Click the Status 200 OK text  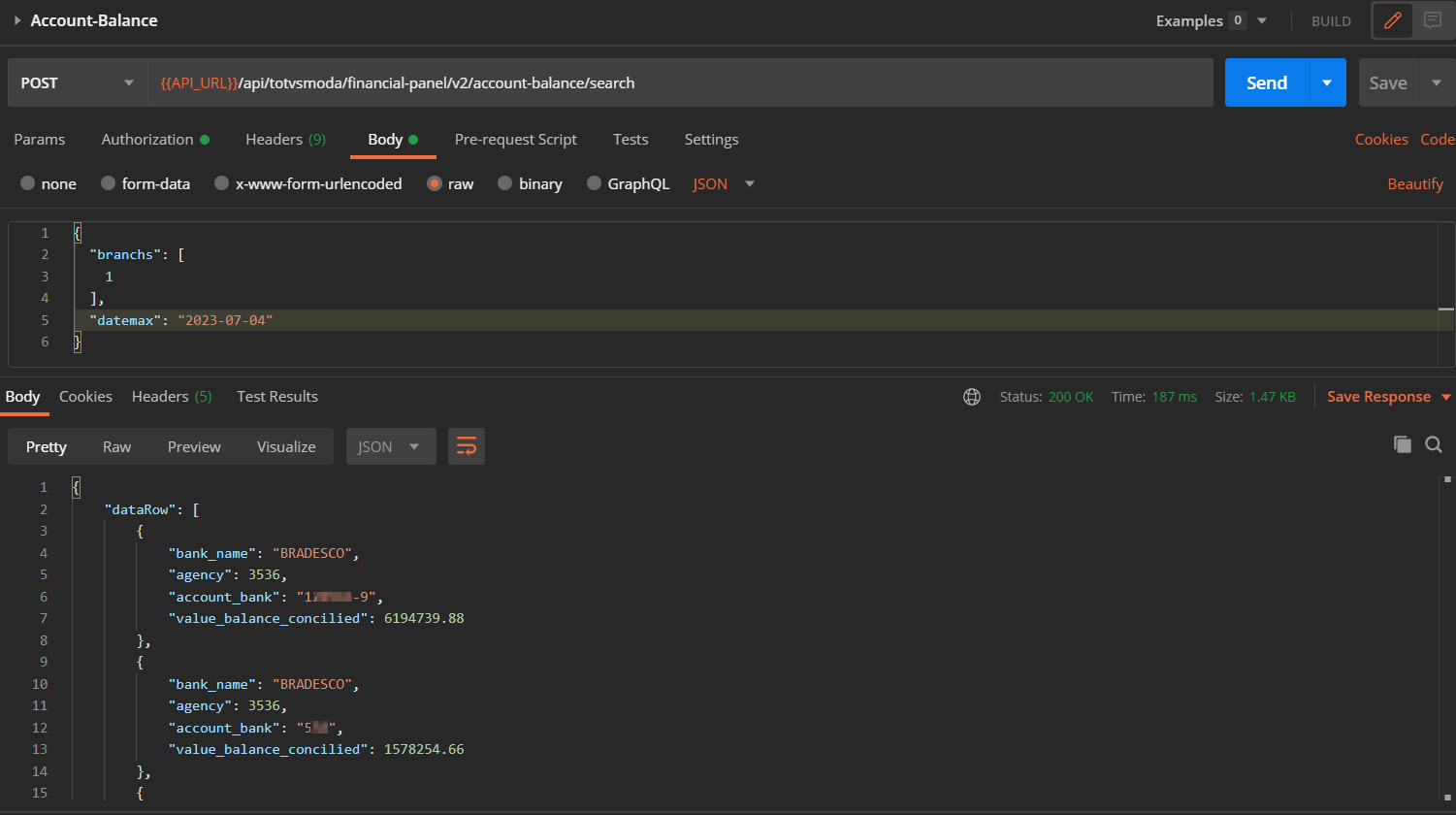point(1047,397)
